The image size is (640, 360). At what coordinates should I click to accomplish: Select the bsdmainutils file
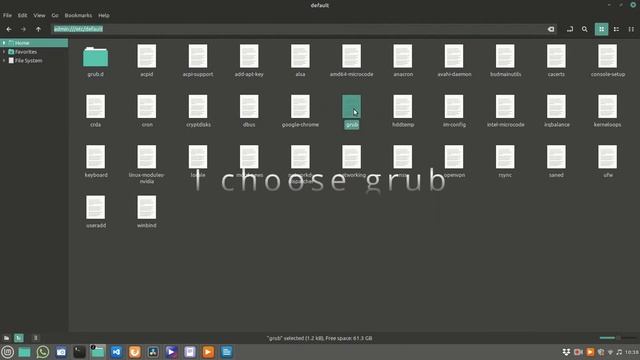click(x=505, y=61)
